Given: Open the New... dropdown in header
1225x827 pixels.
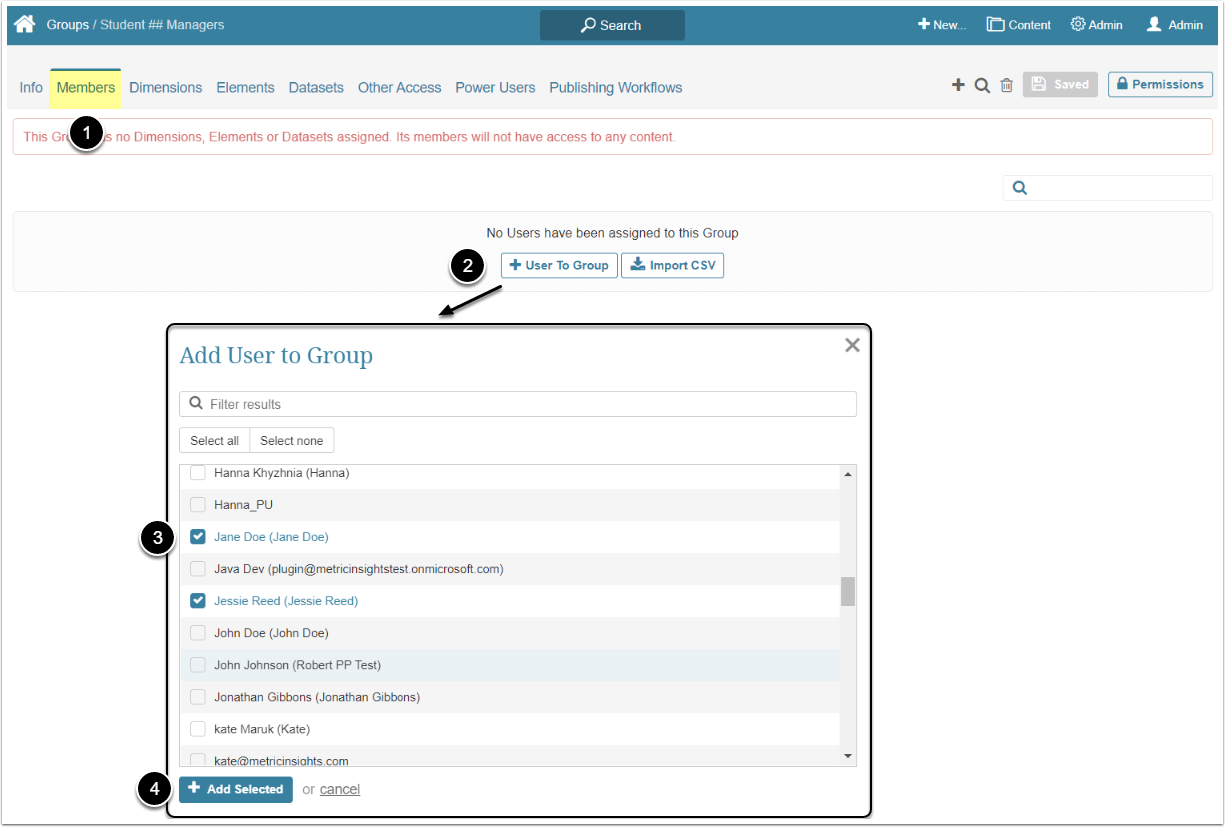Looking at the screenshot, I should pos(942,25).
